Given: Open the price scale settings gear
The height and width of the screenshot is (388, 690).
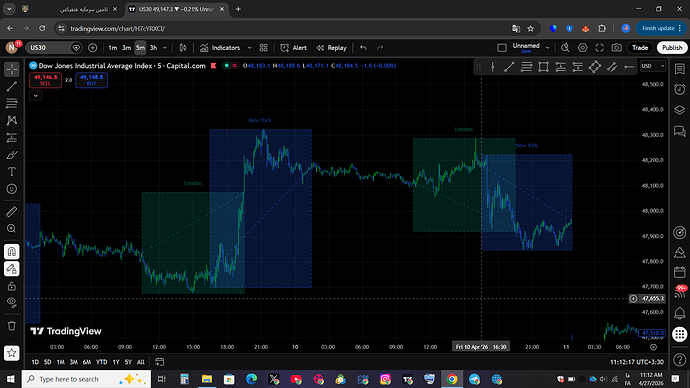Looking at the screenshot, I should point(653,347).
